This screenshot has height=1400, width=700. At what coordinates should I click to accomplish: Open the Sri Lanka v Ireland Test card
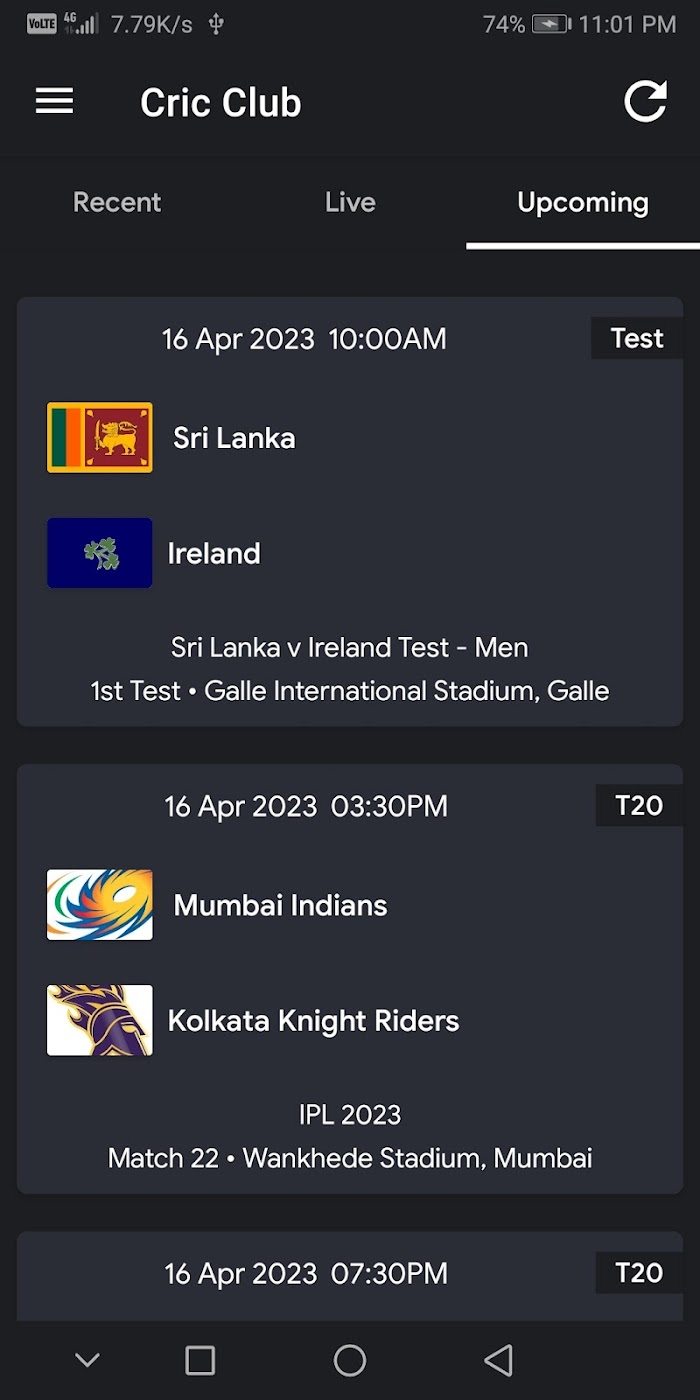350,511
